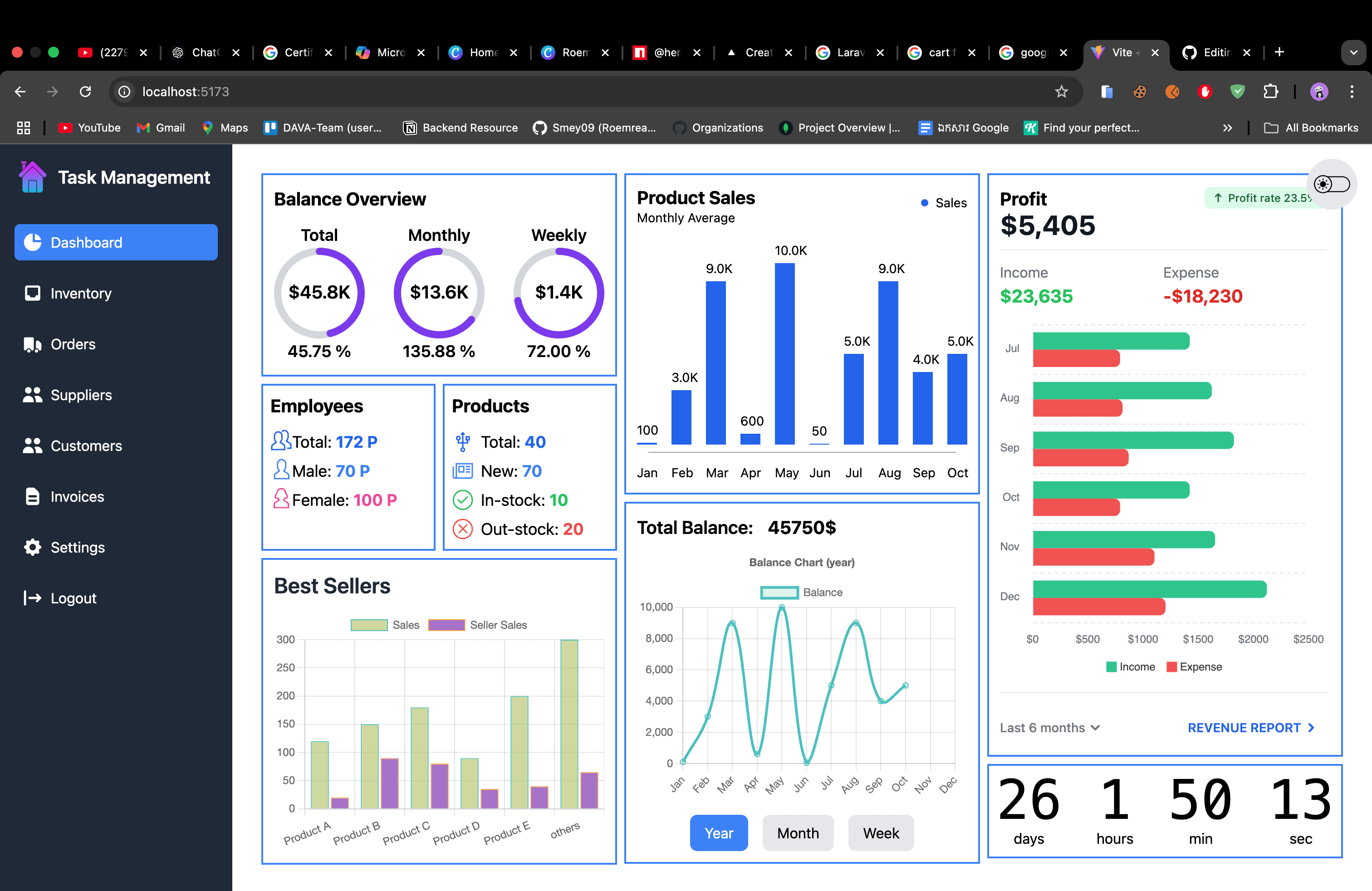The image size is (1372, 891).
Task: Click the Logout arrow icon
Action: 32,597
